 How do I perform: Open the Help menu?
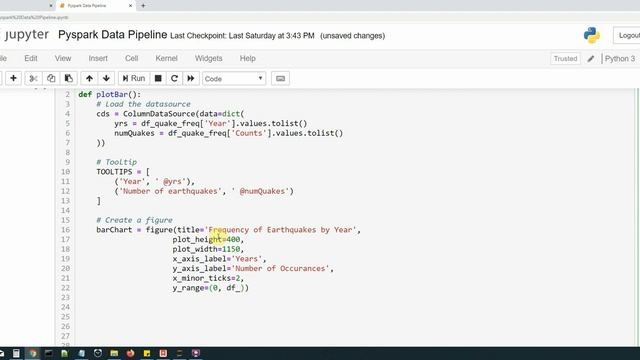pos(247,58)
